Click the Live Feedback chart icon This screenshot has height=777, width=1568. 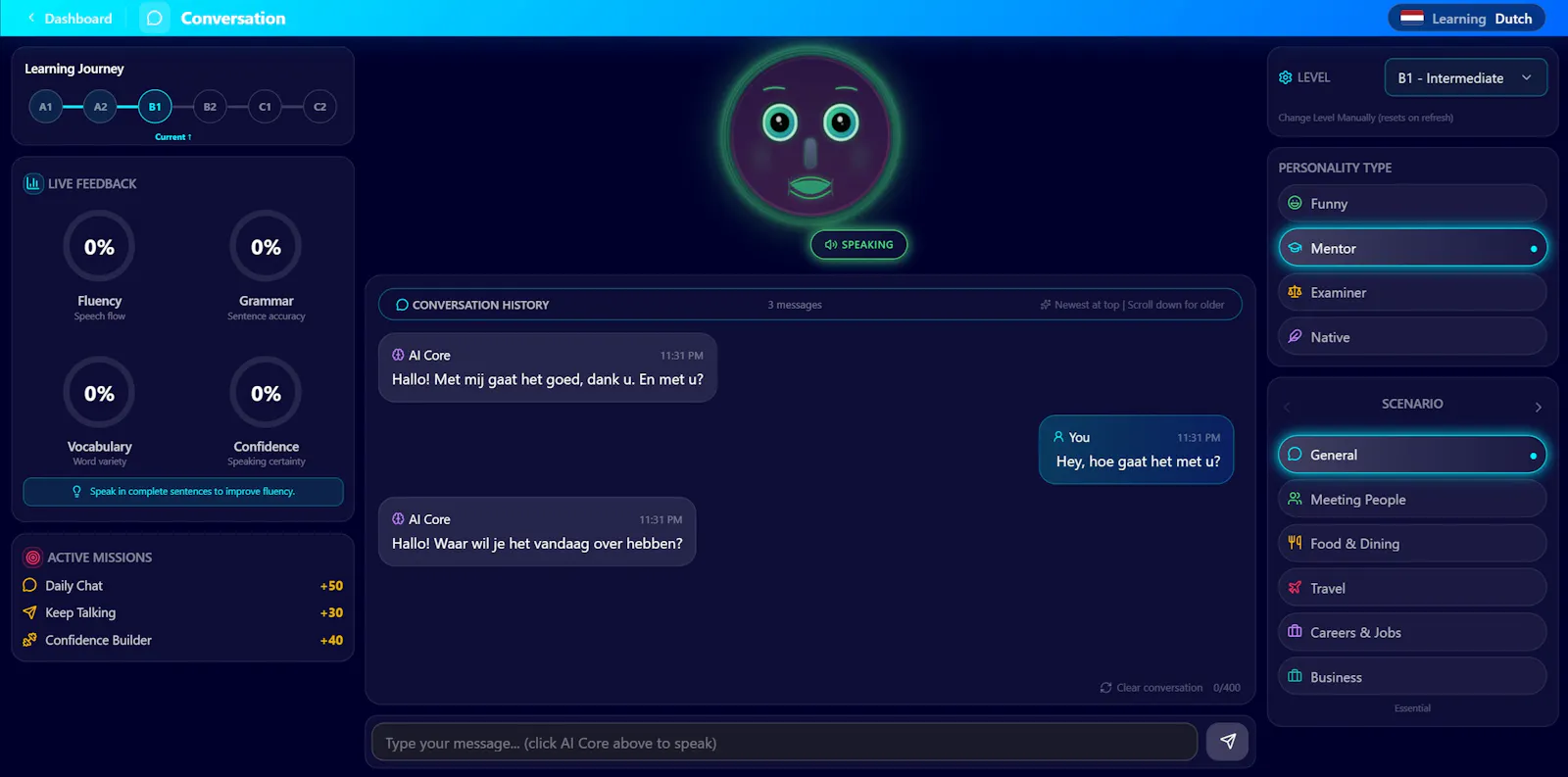(x=33, y=183)
